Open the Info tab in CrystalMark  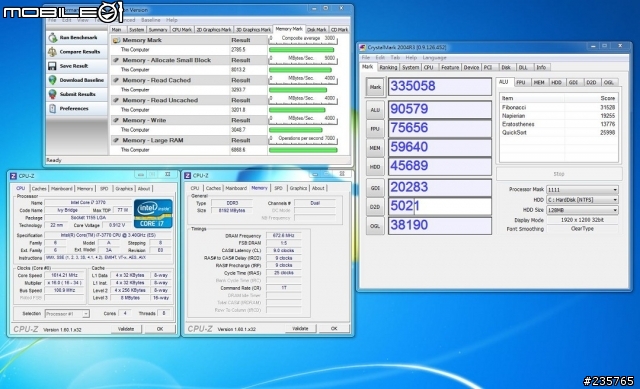(x=541, y=67)
